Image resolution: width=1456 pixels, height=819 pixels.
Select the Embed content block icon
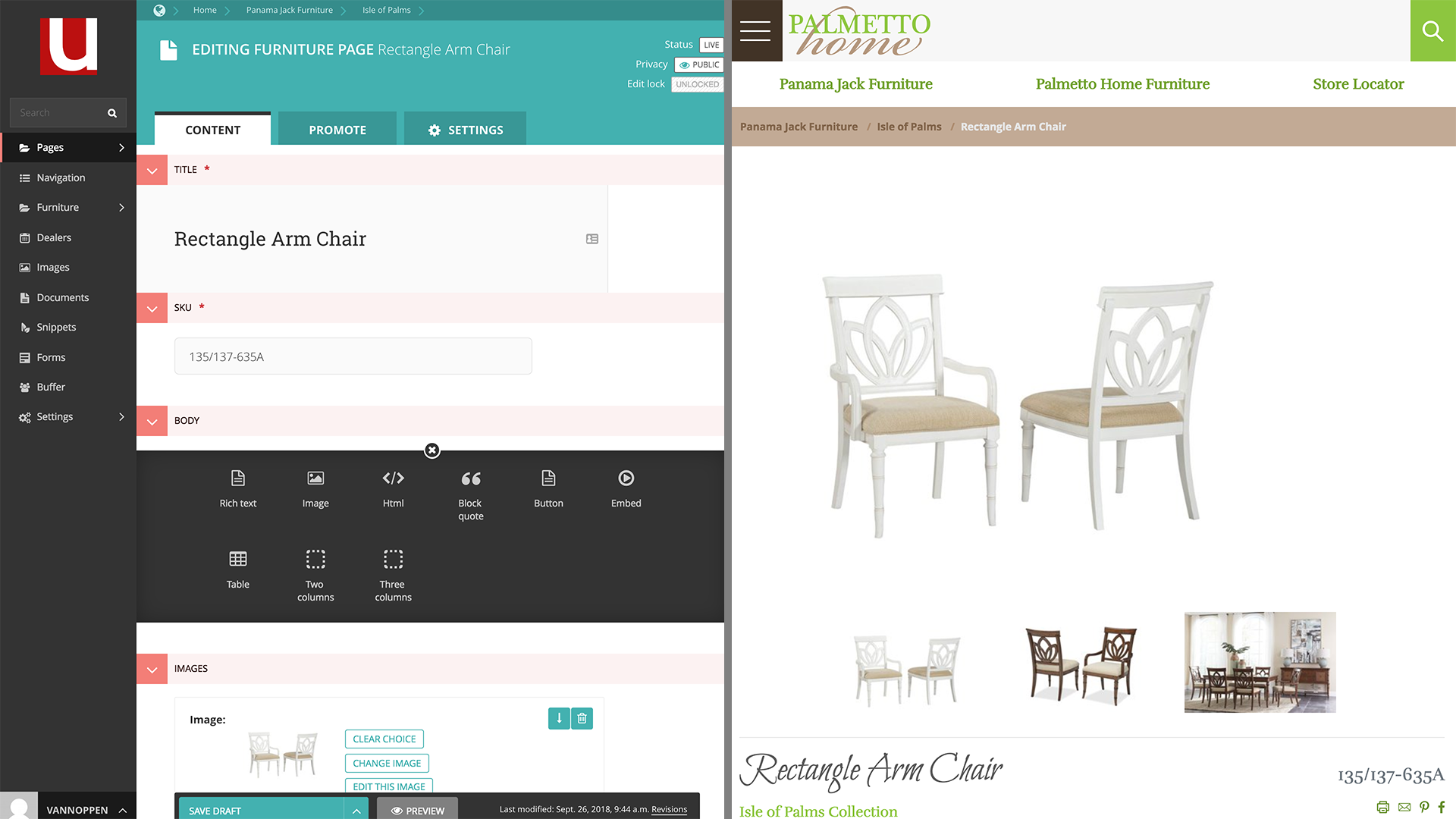[624, 477]
